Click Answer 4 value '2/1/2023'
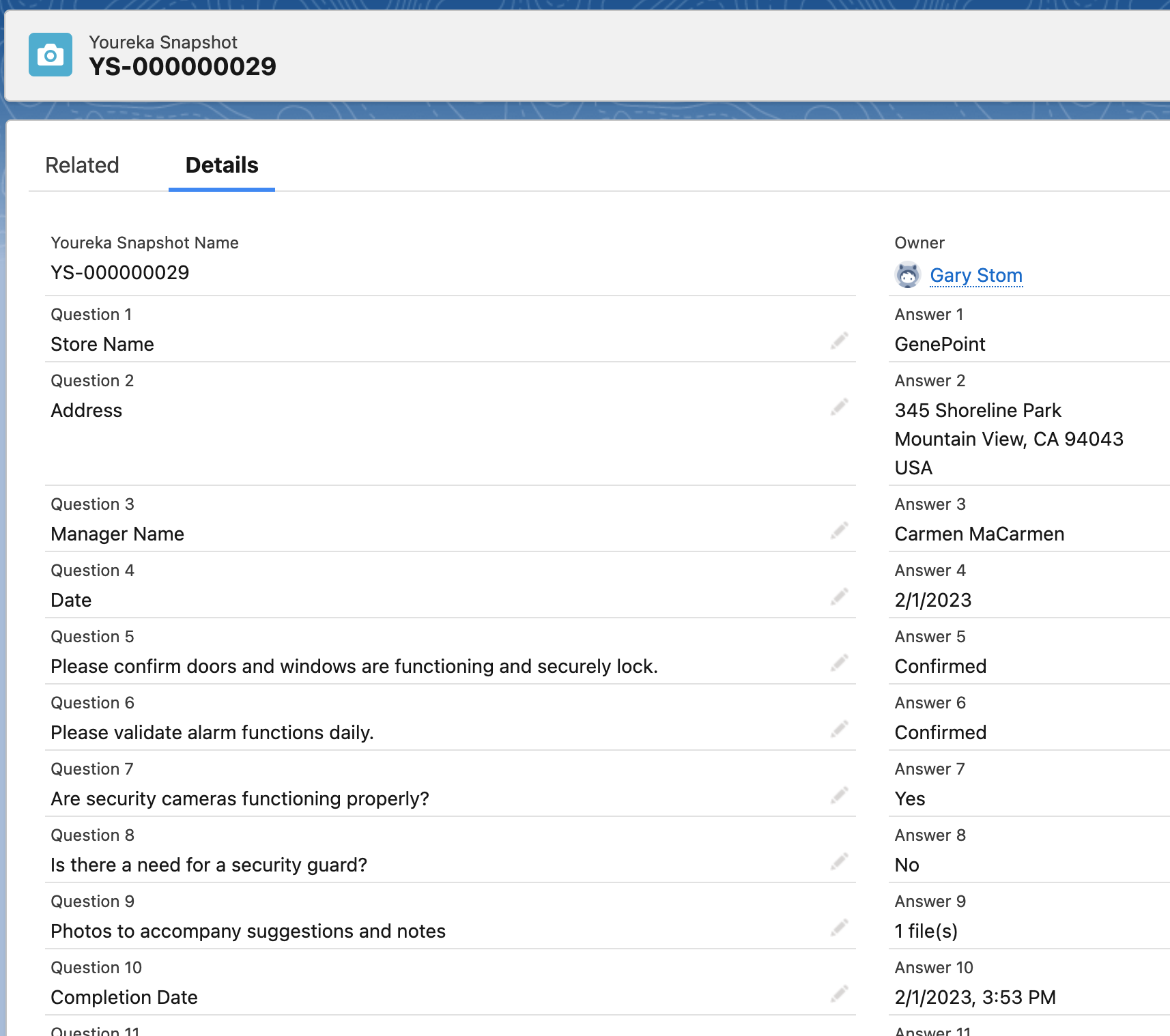The image size is (1170, 1036). (x=933, y=601)
